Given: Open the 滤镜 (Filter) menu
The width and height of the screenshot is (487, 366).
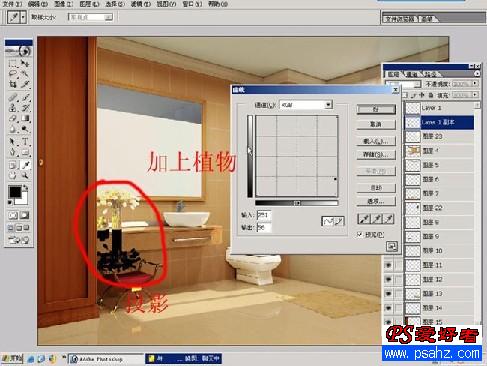Looking at the screenshot, I should pos(141,4).
